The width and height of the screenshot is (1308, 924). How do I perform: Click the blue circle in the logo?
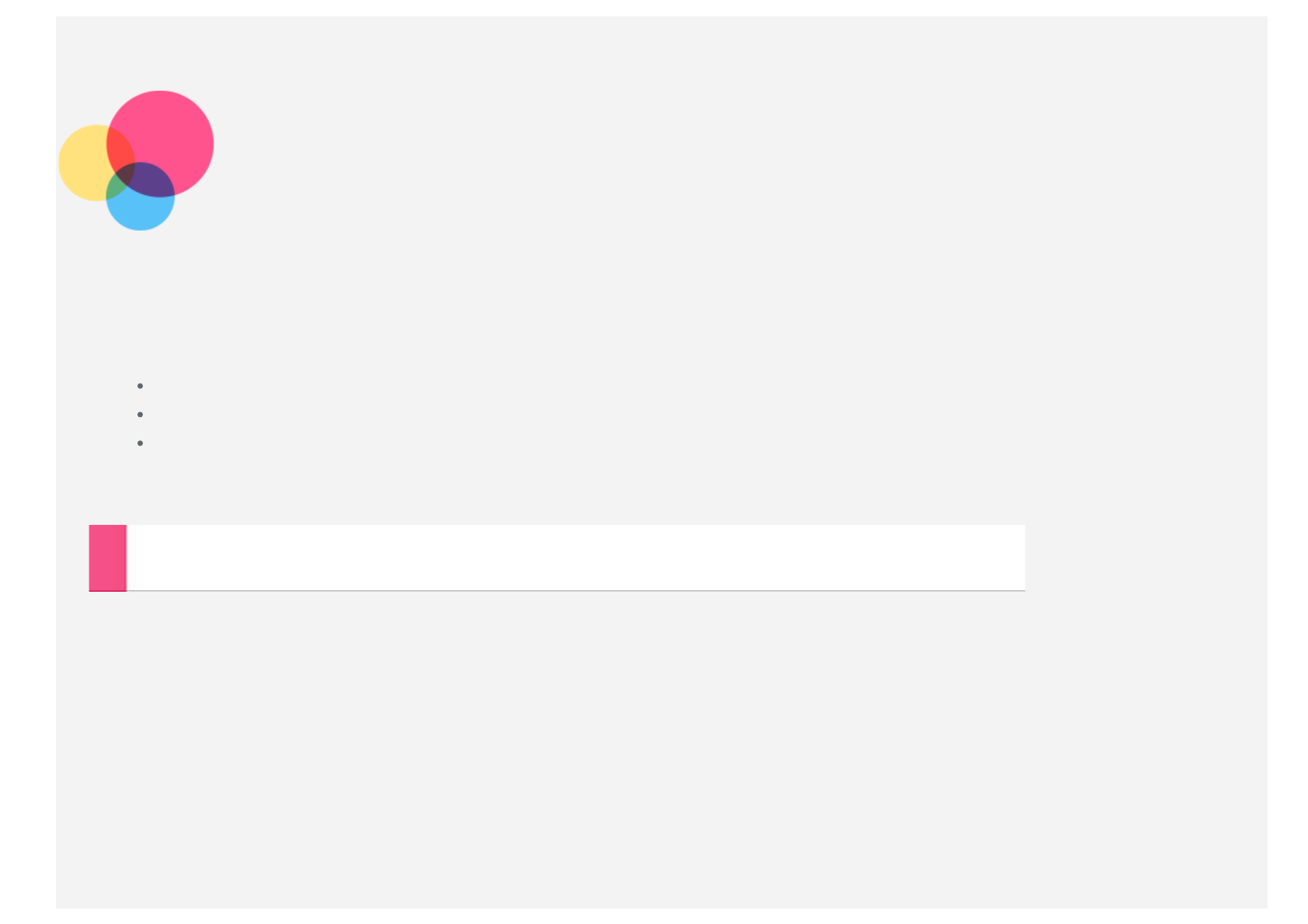pyautogui.click(x=141, y=211)
